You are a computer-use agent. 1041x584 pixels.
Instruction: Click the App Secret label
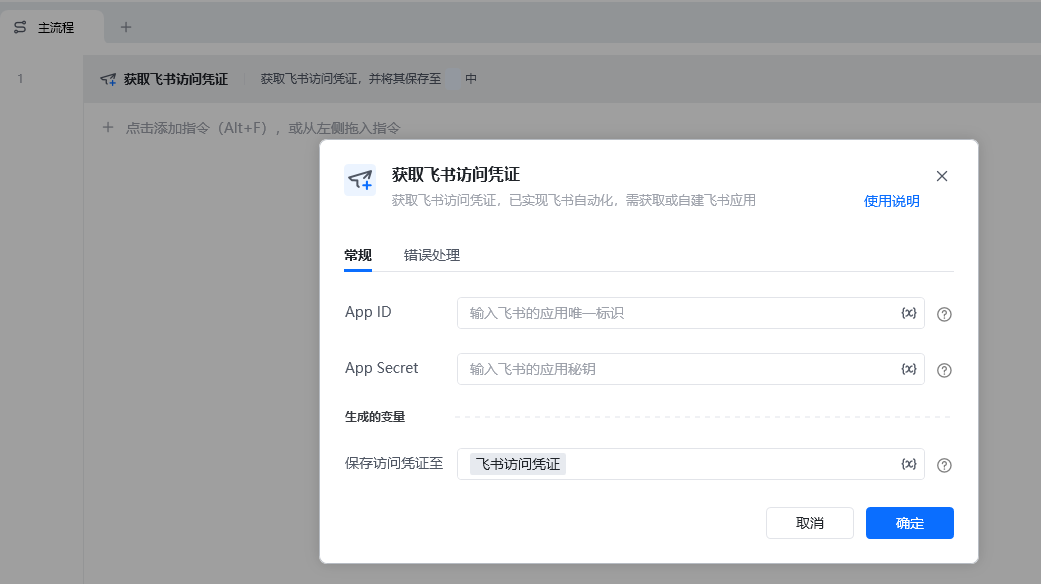381,368
